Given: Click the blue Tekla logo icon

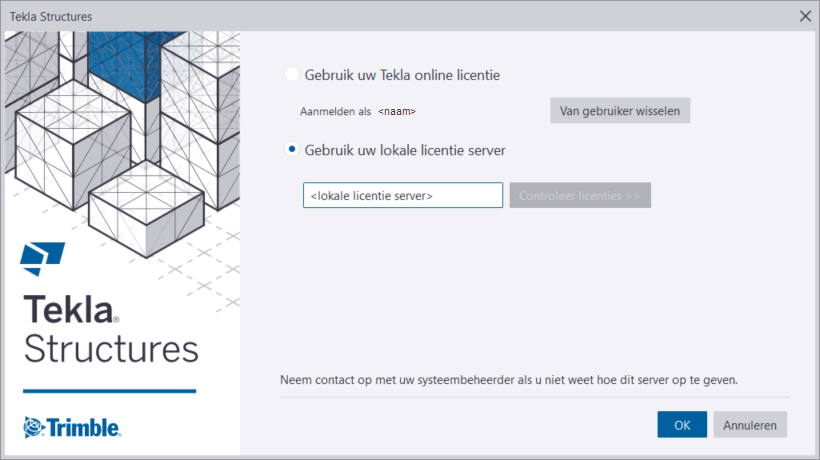Looking at the screenshot, I should [42, 259].
